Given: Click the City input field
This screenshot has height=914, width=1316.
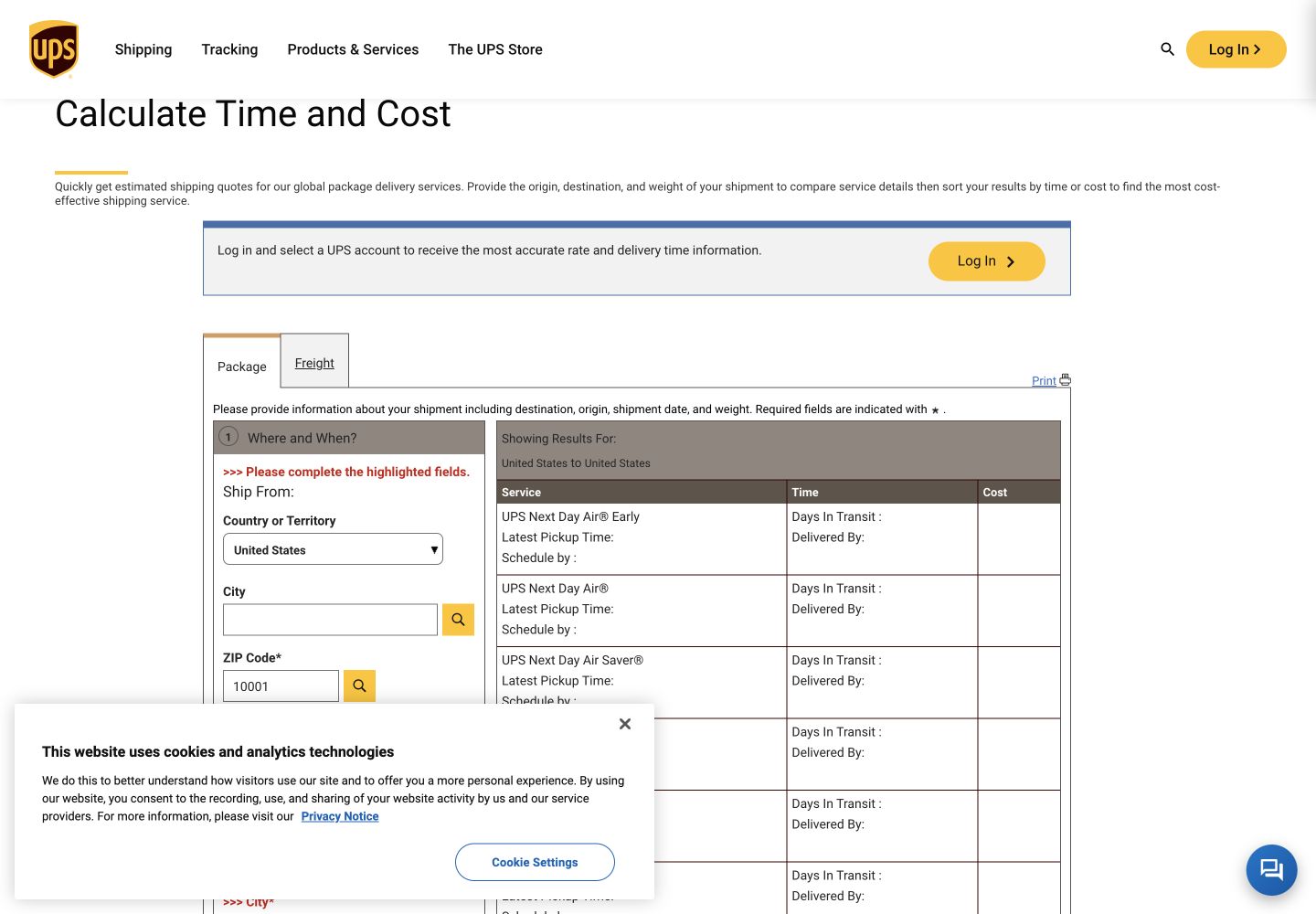Looking at the screenshot, I should coord(330,620).
